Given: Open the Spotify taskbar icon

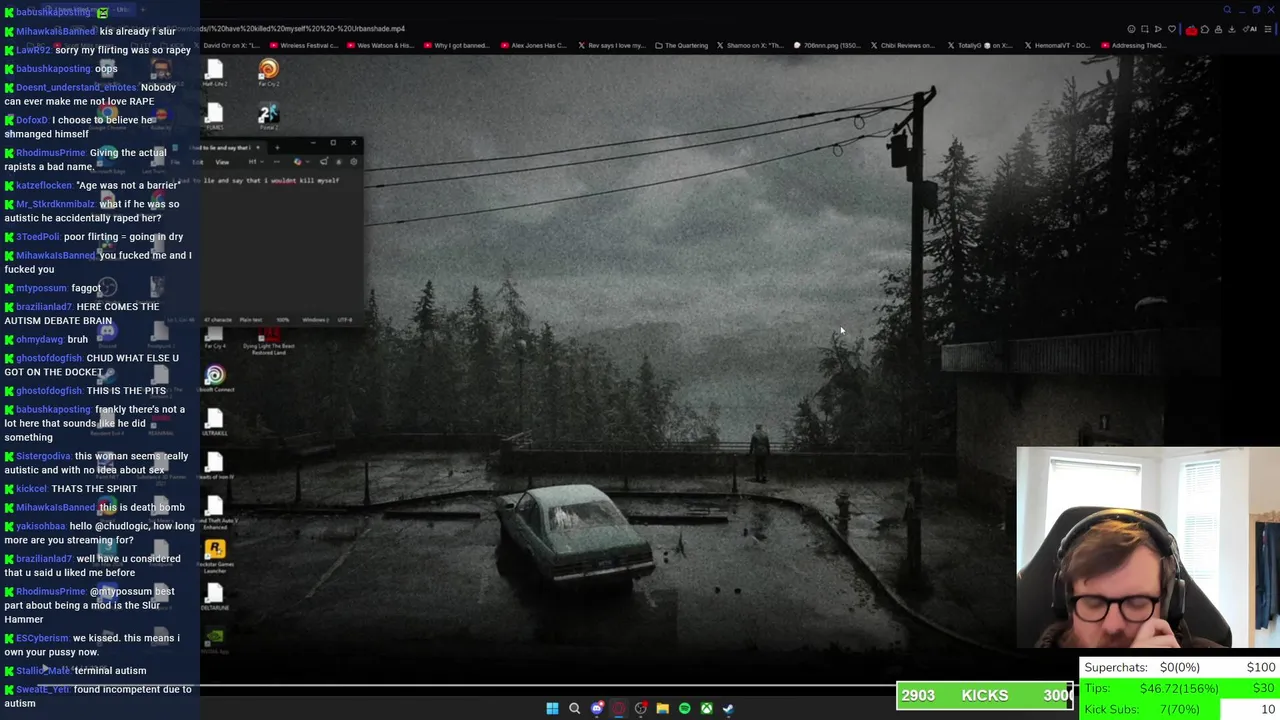Looking at the screenshot, I should click(x=684, y=708).
